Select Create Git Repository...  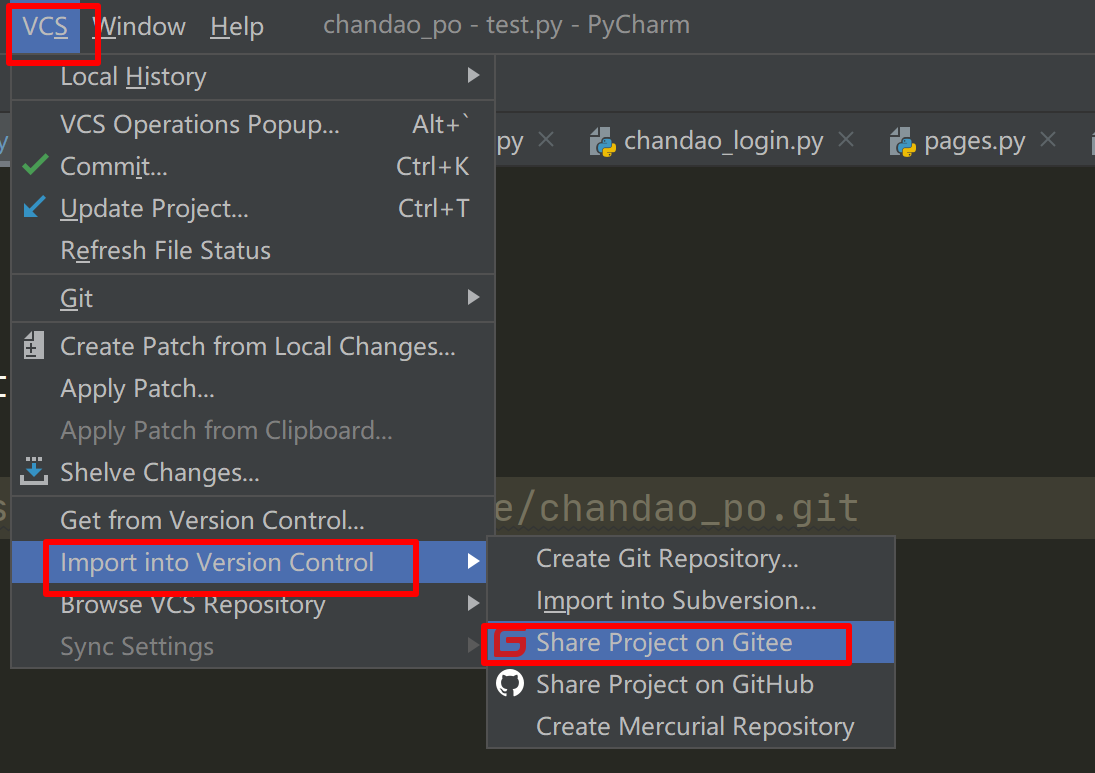pyautogui.click(x=667, y=559)
